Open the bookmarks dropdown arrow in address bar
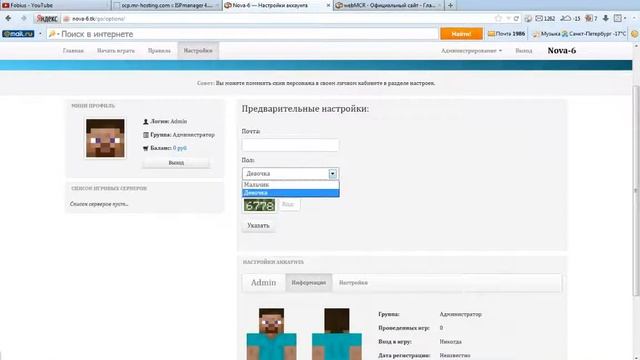The height and width of the screenshot is (360, 640). coord(508,19)
